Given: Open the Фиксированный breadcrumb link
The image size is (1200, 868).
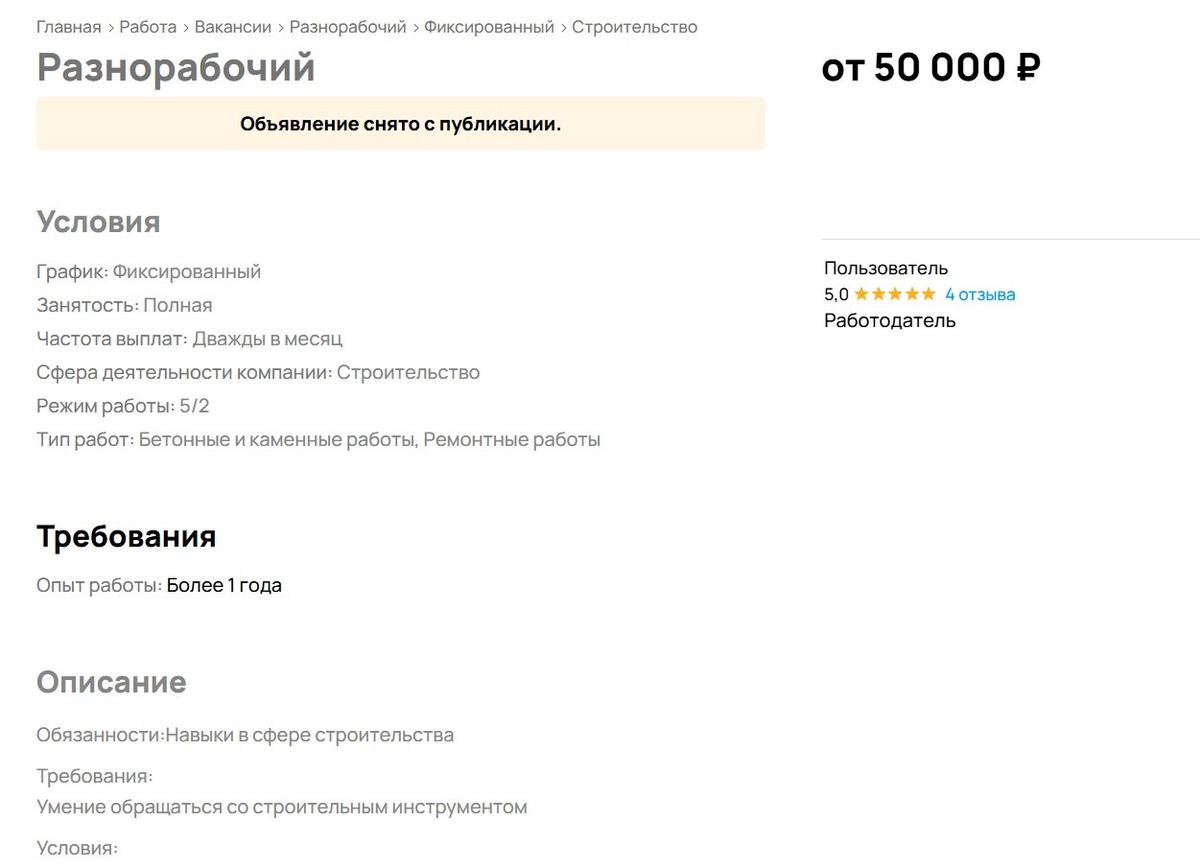Looking at the screenshot, I should coord(489,27).
